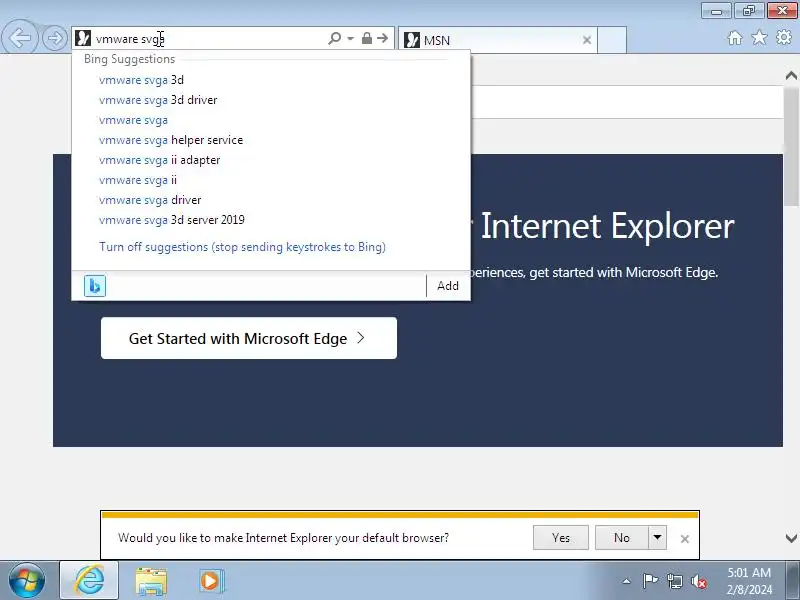The height and width of the screenshot is (600, 800).
Task: Click the address bar search magnifier icon
Action: (335, 38)
